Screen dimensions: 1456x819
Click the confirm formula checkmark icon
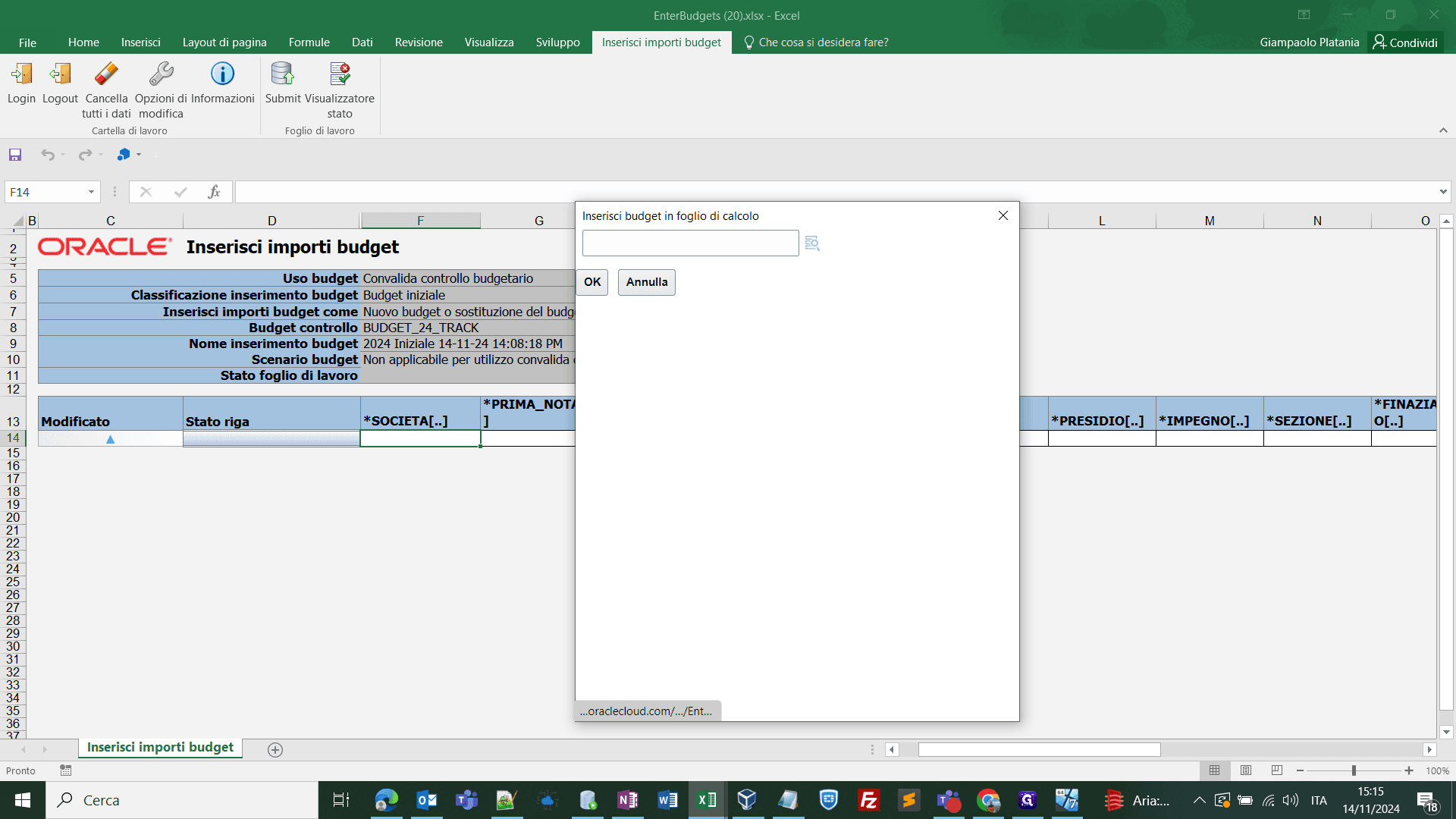[180, 192]
